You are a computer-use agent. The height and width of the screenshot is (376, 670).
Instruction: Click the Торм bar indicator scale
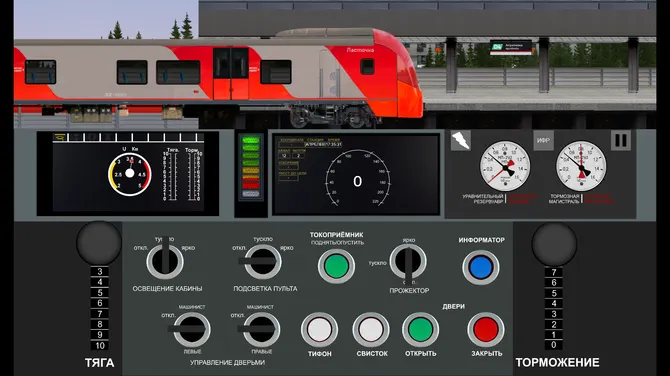tap(193, 176)
